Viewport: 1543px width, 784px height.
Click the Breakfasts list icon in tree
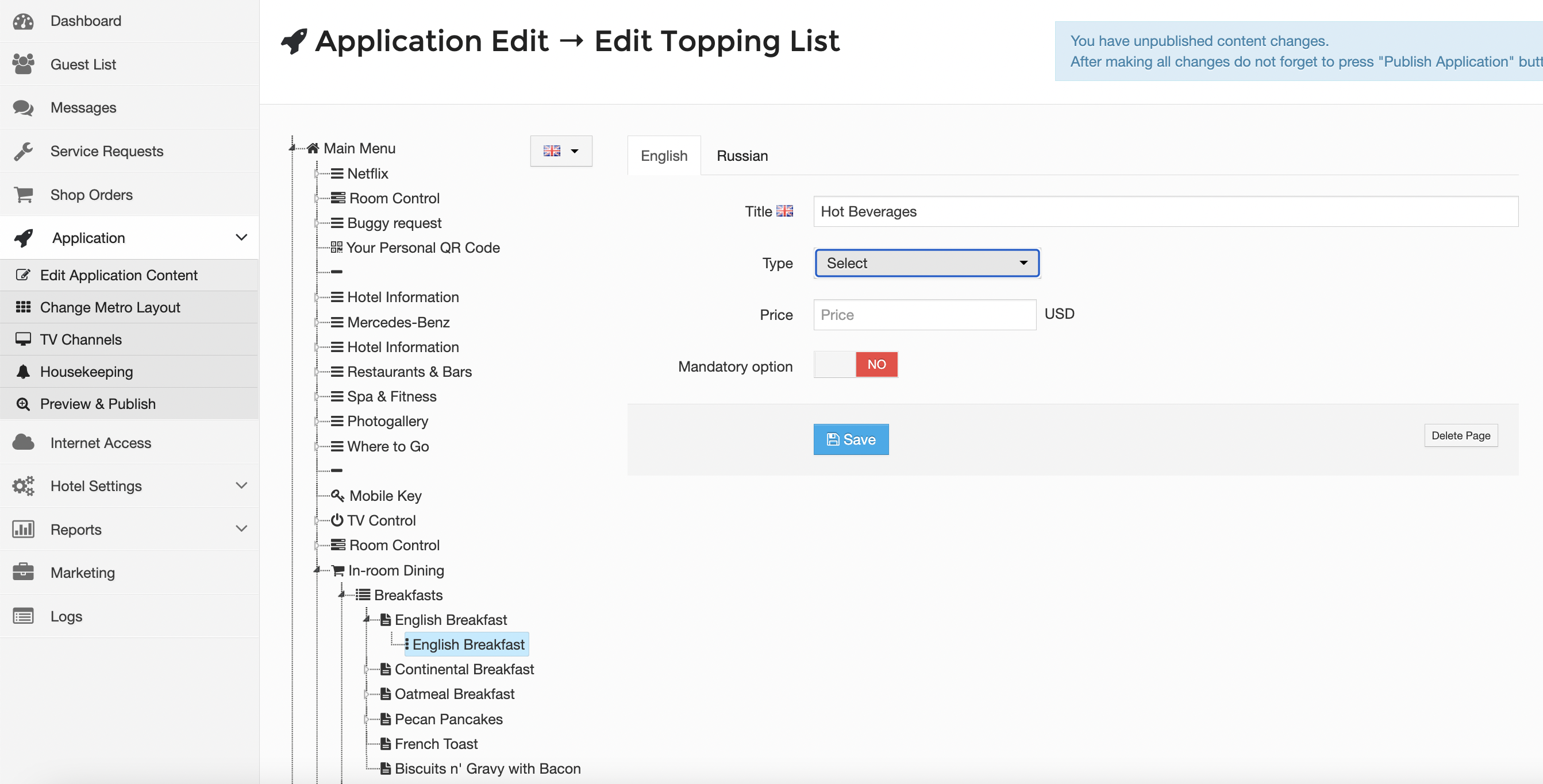click(363, 595)
